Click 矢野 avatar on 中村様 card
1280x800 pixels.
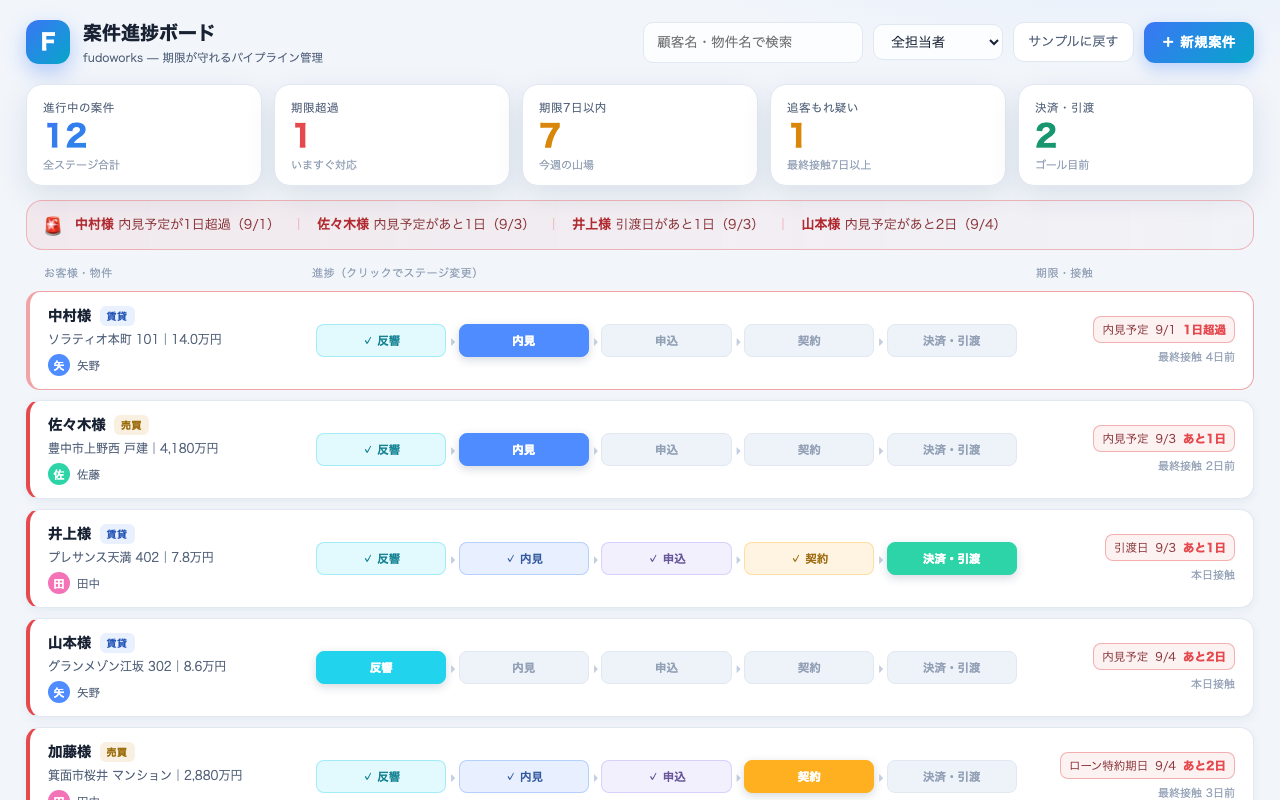pyautogui.click(x=59, y=365)
